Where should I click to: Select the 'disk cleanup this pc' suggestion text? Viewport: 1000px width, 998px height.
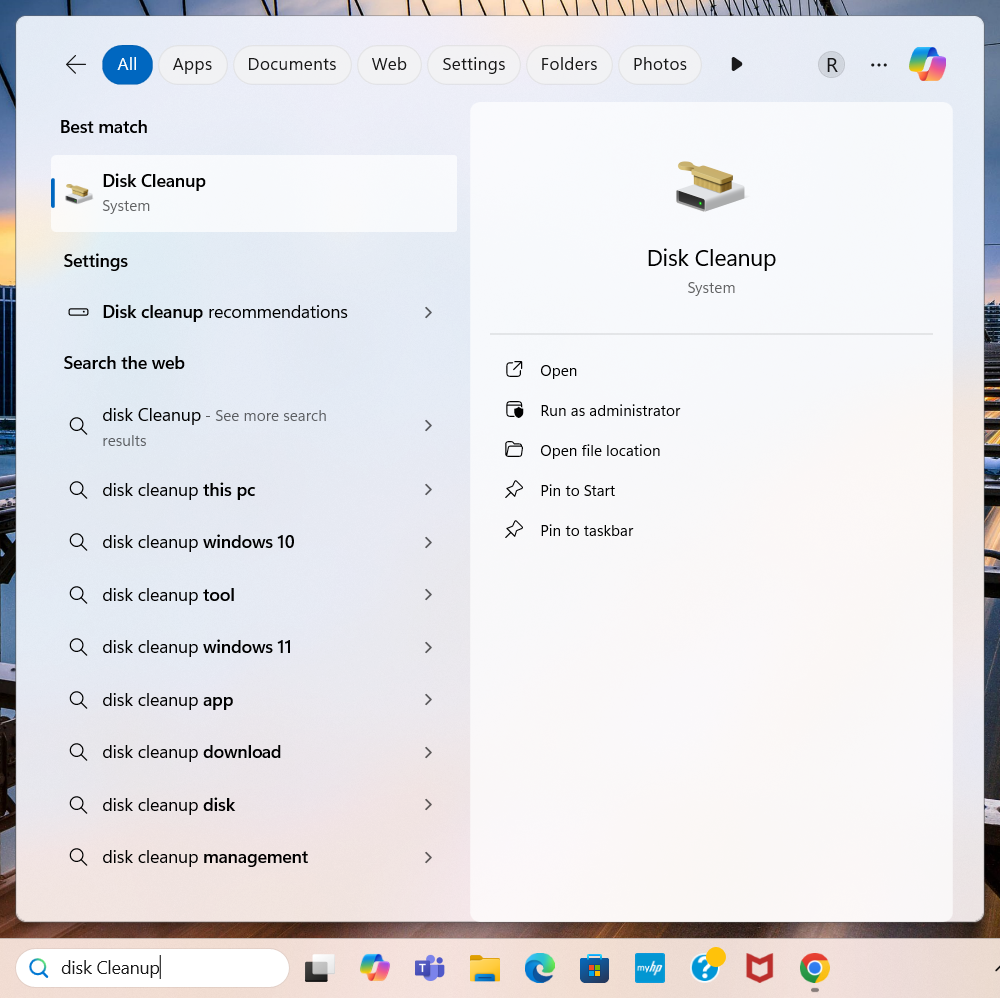coord(179,490)
